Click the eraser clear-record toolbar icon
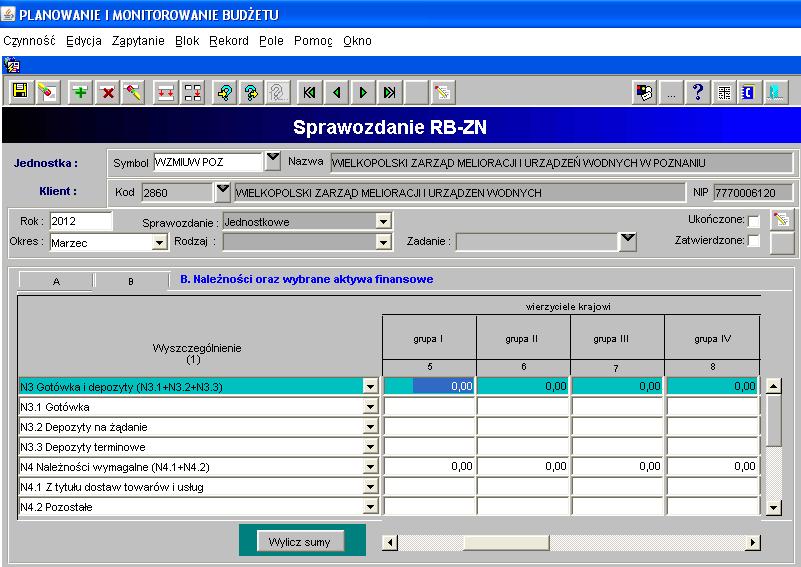This screenshot has height=567, width=801. coord(133,92)
